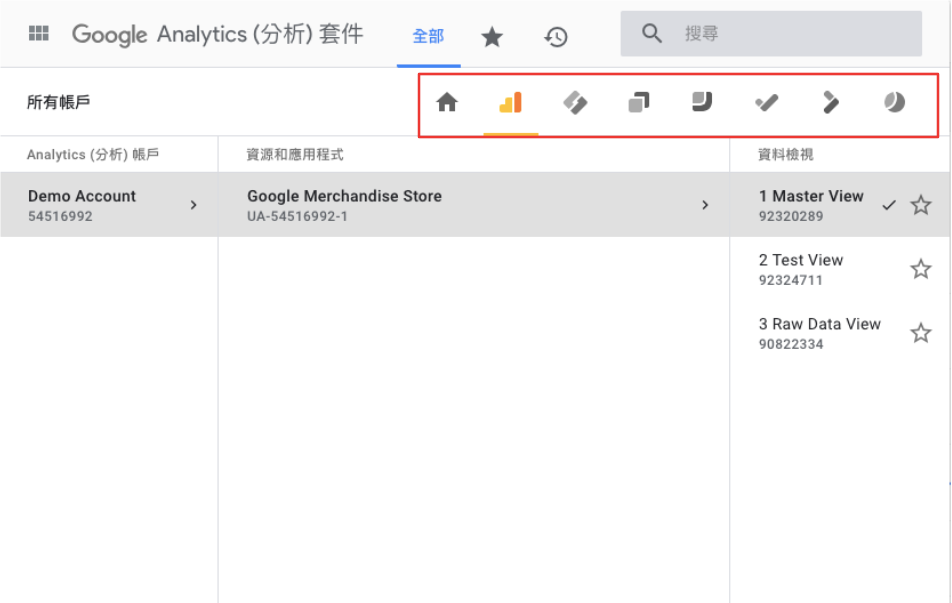Open the recent history clock tab
The image size is (952, 603).
(556, 37)
